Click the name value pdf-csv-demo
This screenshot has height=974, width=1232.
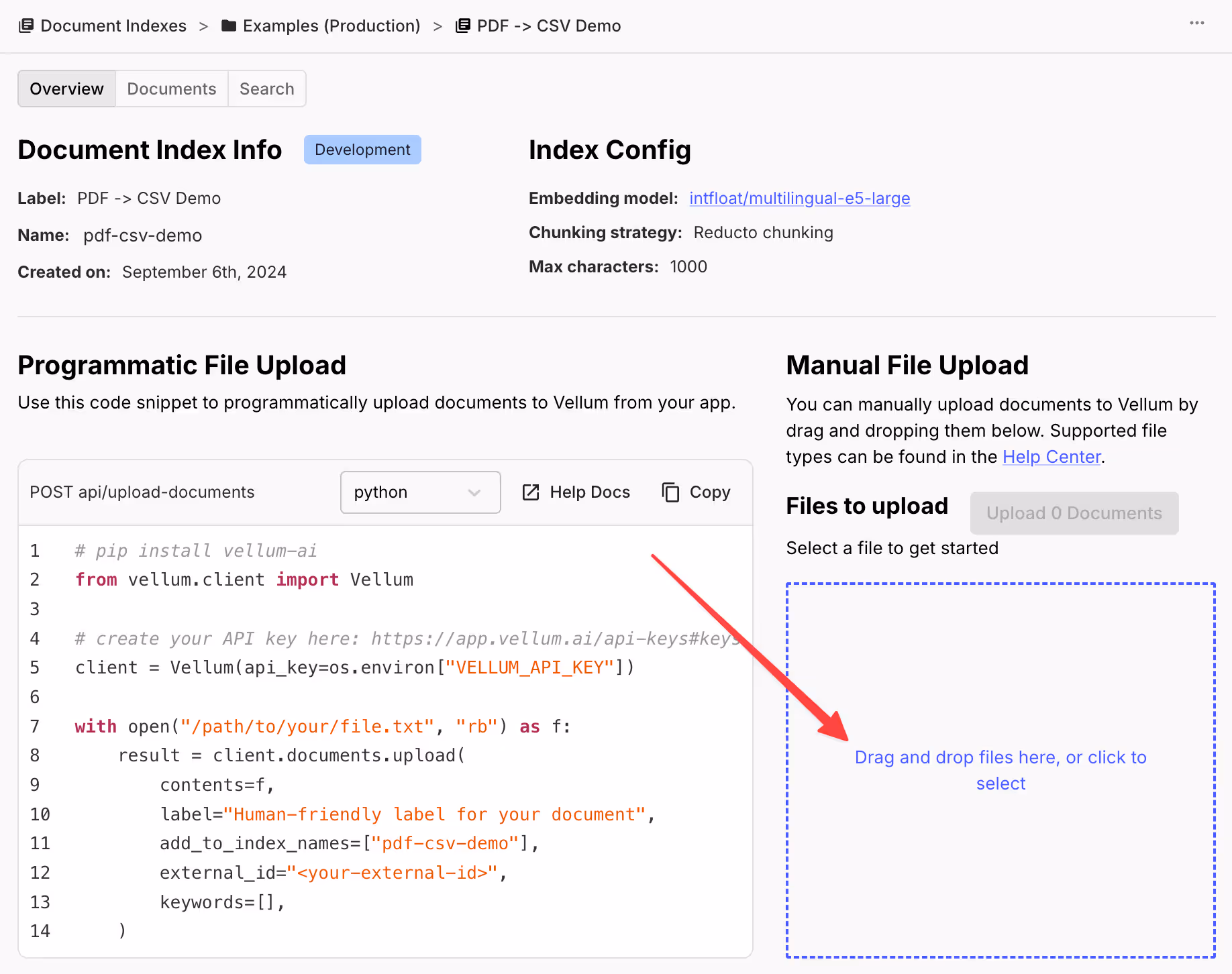pyautogui.click(x=142, y=235)
